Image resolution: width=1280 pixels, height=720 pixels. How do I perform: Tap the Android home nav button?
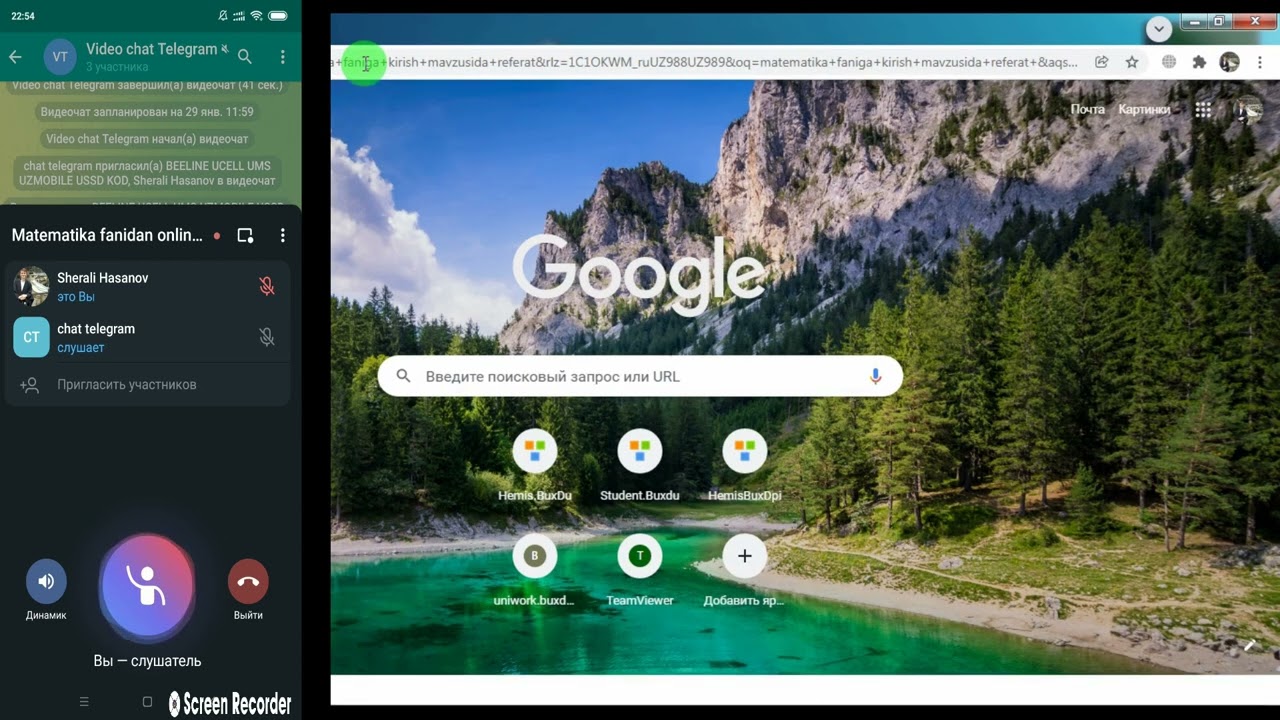coord(147,702)
